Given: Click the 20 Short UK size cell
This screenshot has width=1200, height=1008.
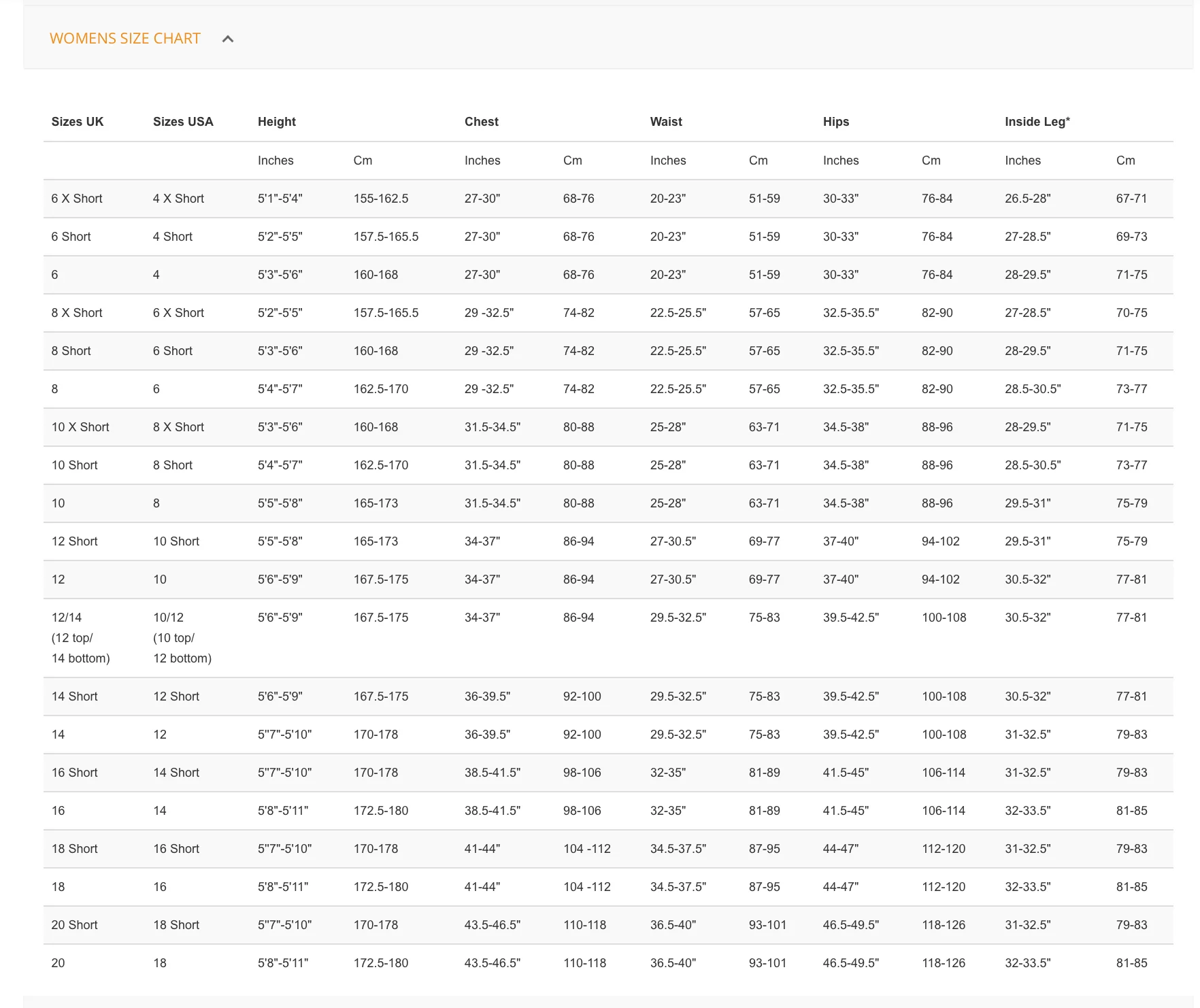Looking at the screenshot, I should [74, 925].
